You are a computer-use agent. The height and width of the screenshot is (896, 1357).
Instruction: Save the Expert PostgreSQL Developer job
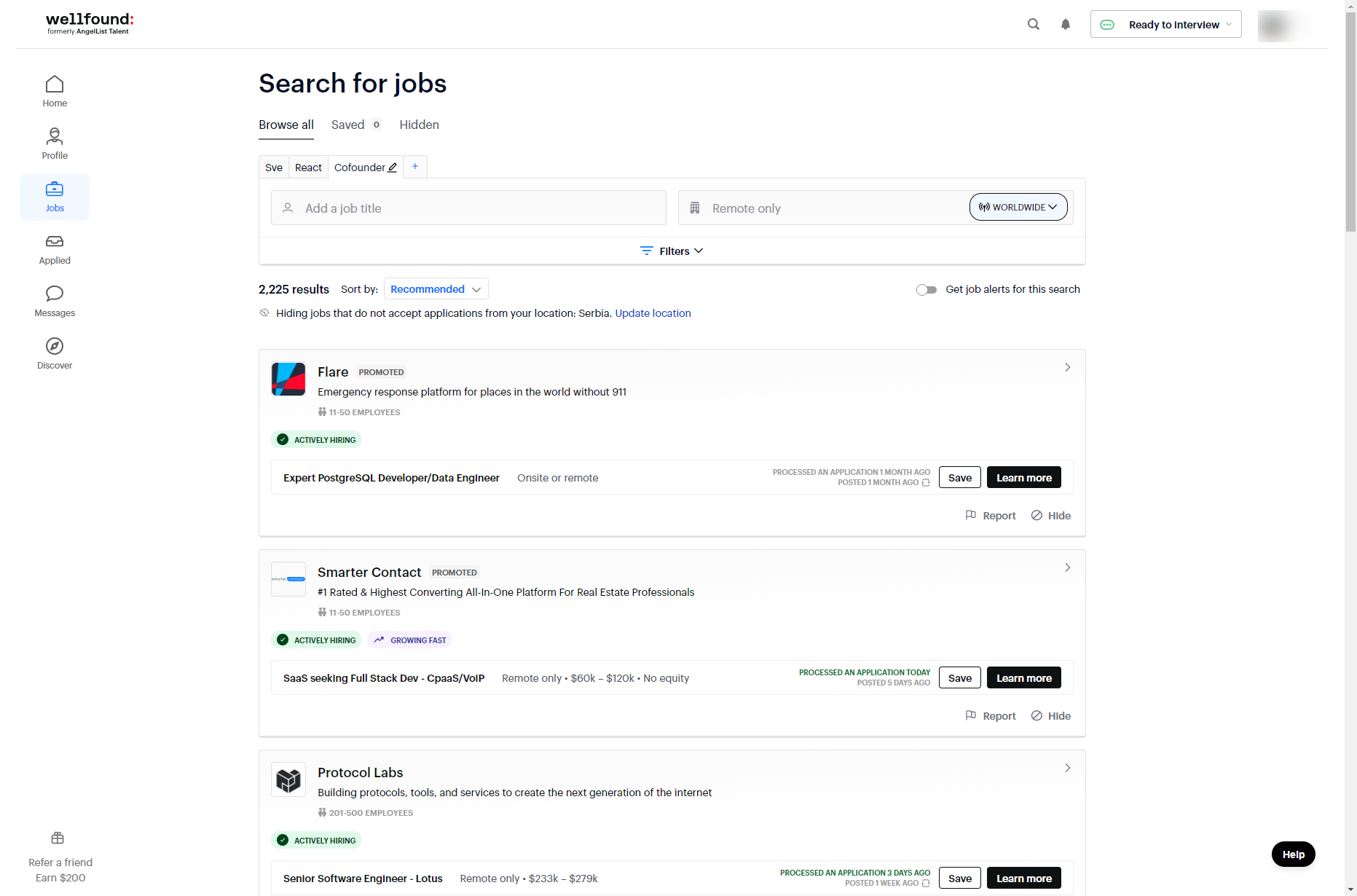pyautogui.click(x=960, y=478)
